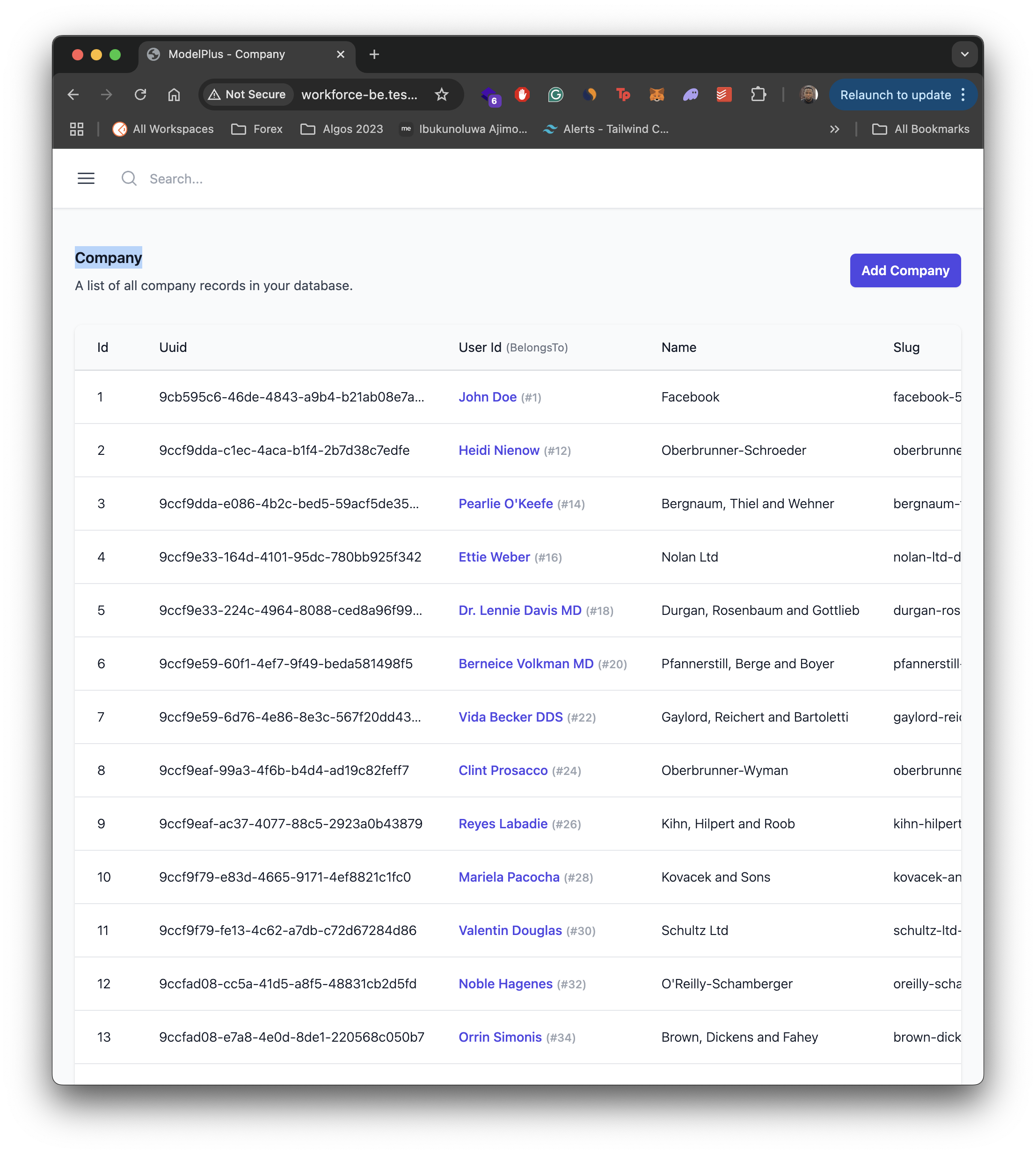The height and width of the screenshot is (1154, 1036).
Task: Open the John Doe user link
Action: [488, 397]
